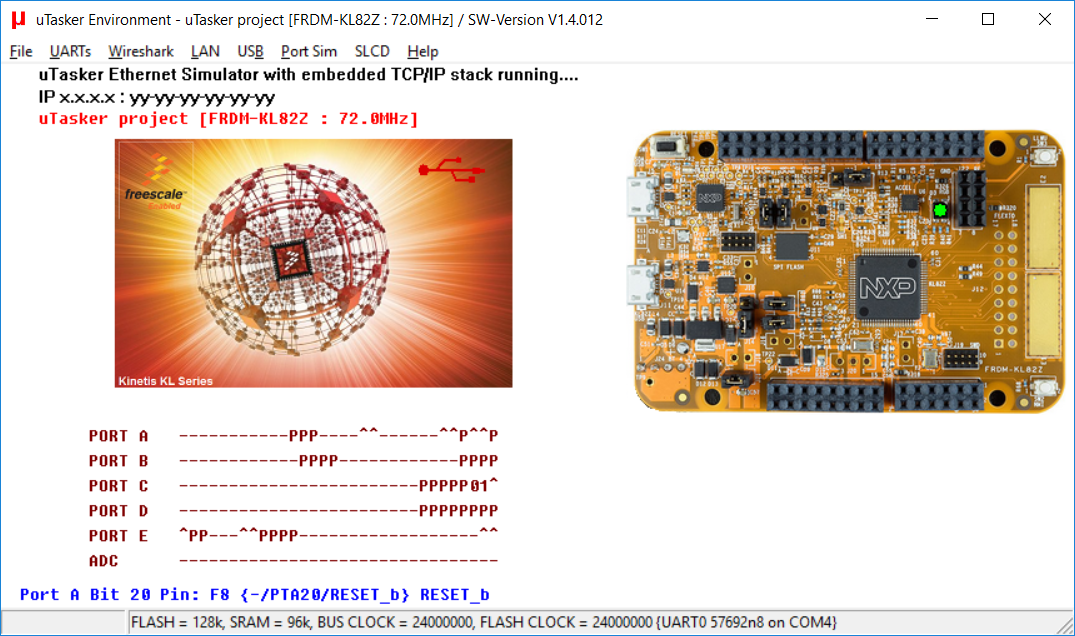The width and height of the screenshot is (1075, 636).
Task: Open the Help menu
Action: 422,51
